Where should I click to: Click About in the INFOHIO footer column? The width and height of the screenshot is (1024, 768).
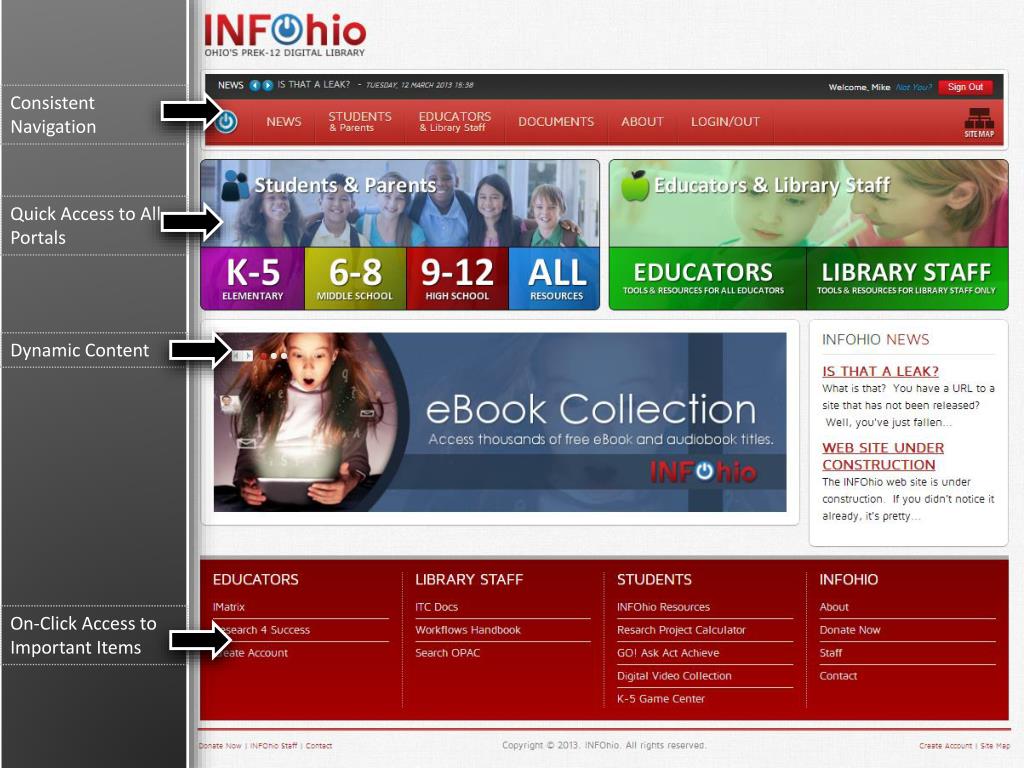pos(834,607)
